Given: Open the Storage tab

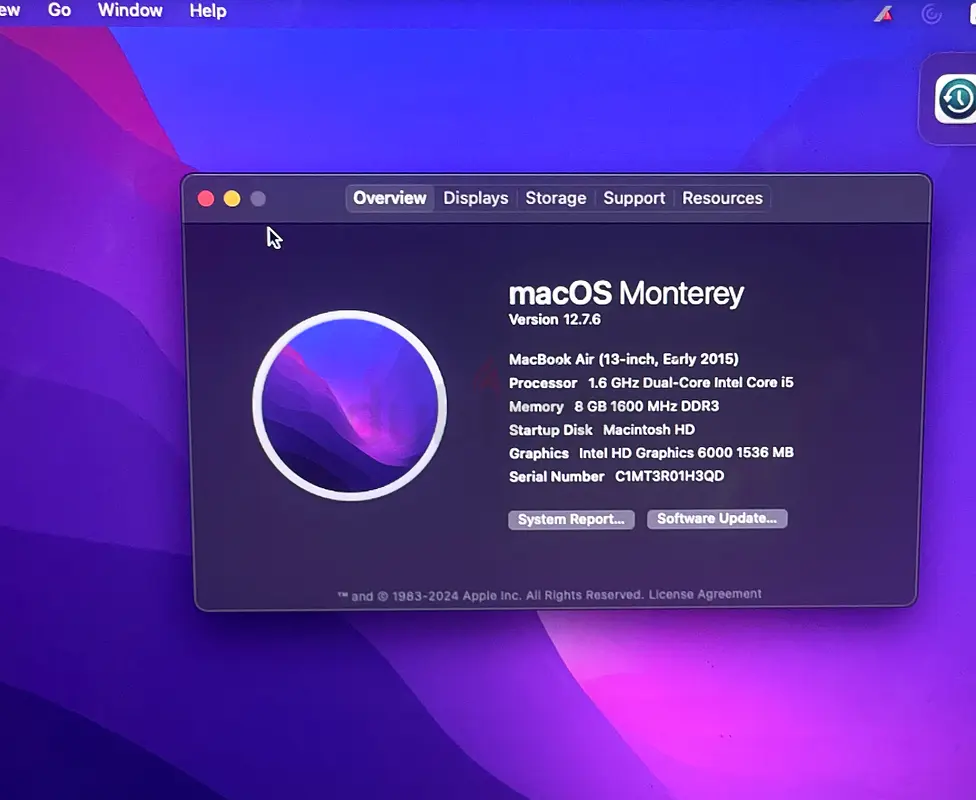Looking at the screenshot, I should point(556,198).
